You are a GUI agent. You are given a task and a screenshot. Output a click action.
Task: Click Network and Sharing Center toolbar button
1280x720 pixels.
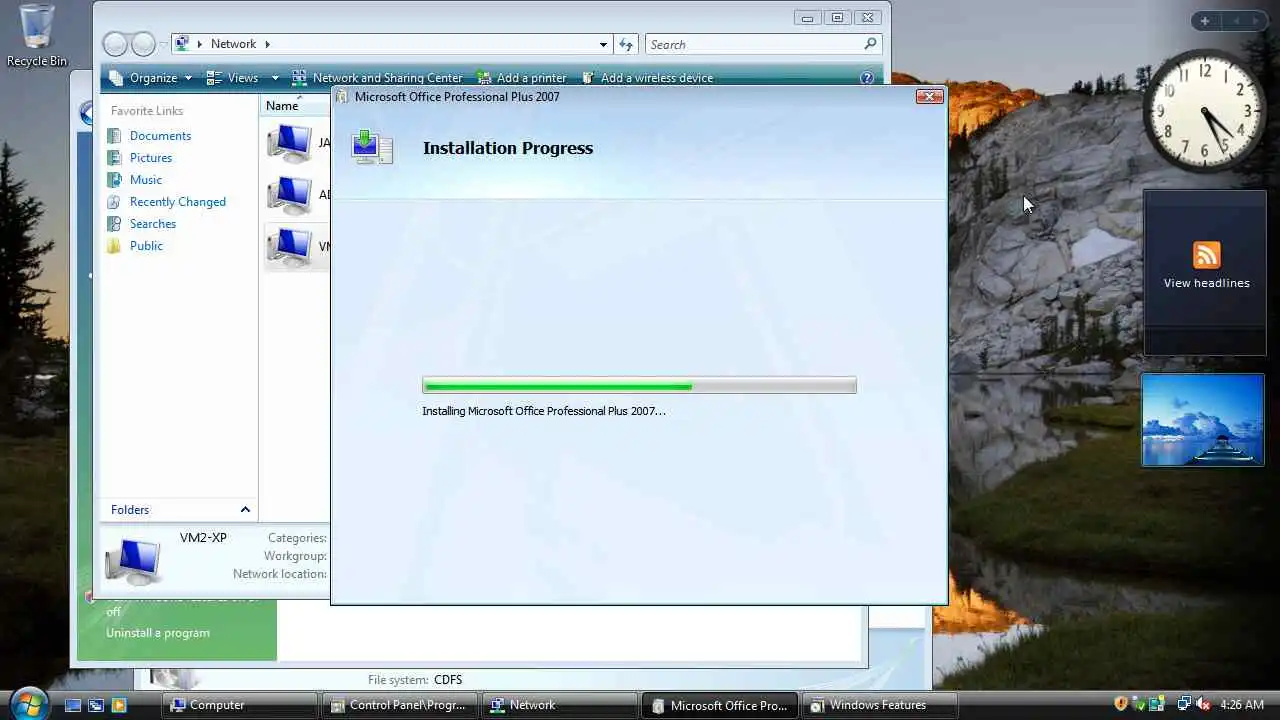coord(377,78)
